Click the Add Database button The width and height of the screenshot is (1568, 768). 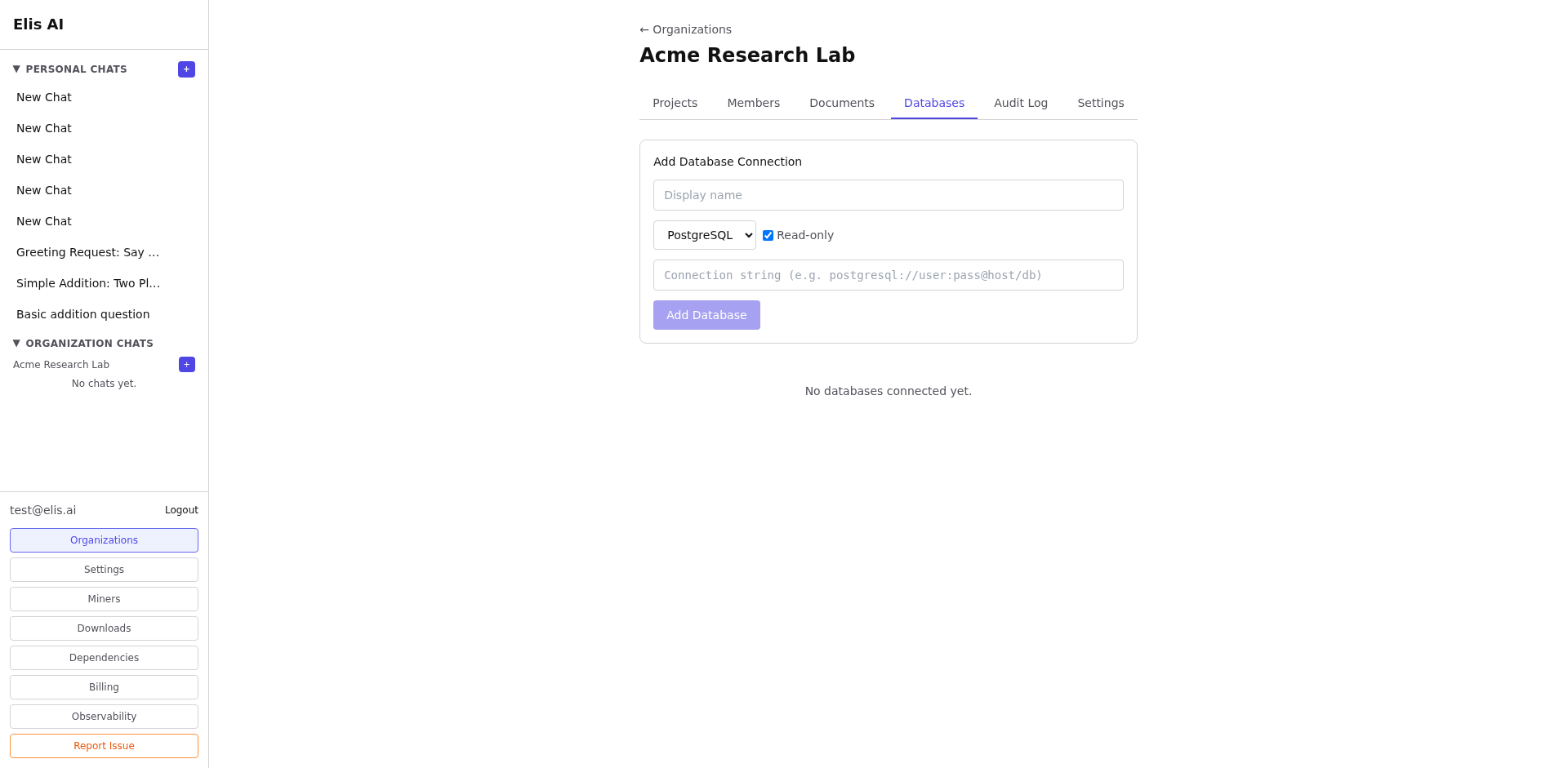coord(706,315)
